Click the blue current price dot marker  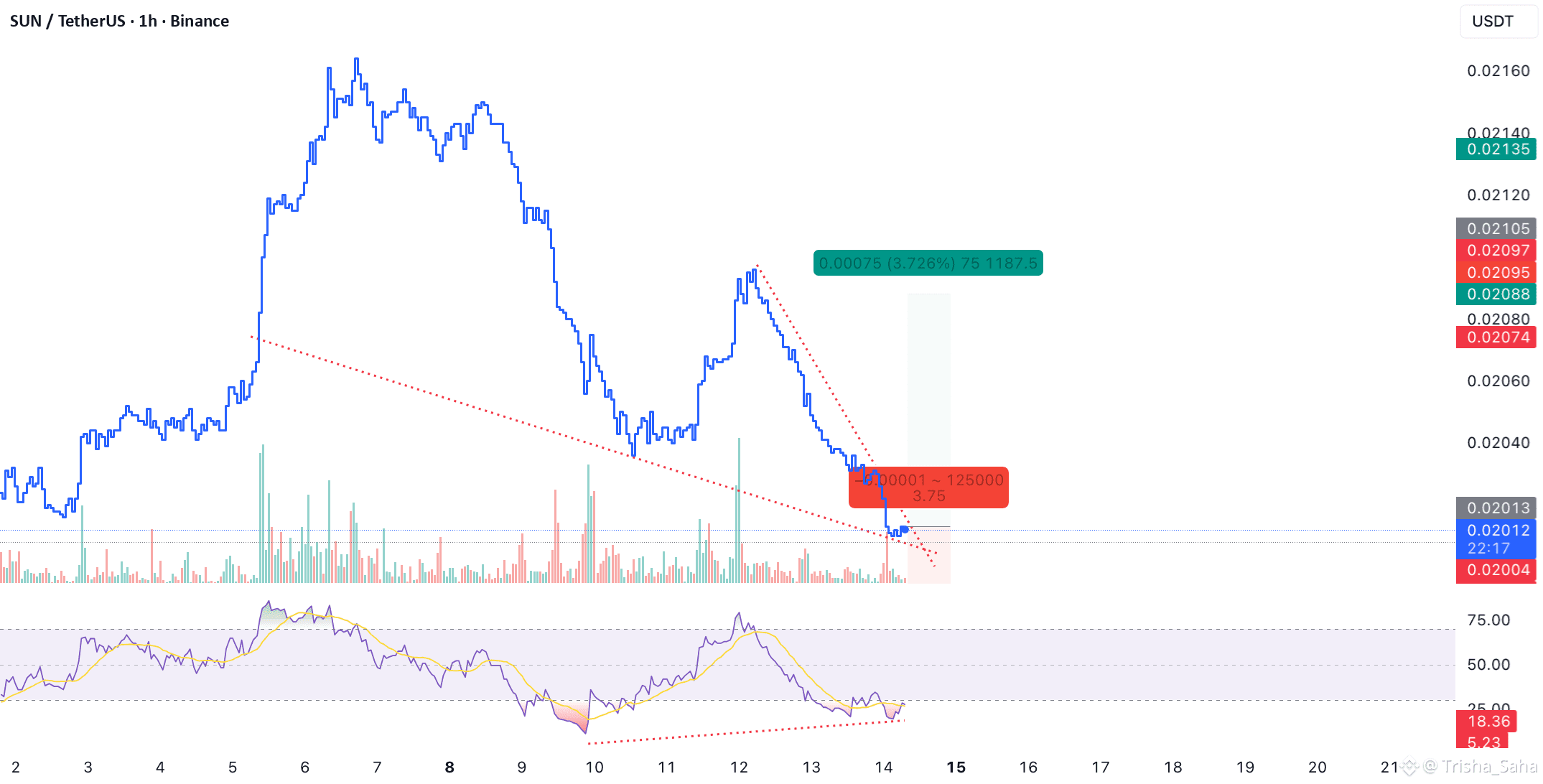click(x=904, y=530)
